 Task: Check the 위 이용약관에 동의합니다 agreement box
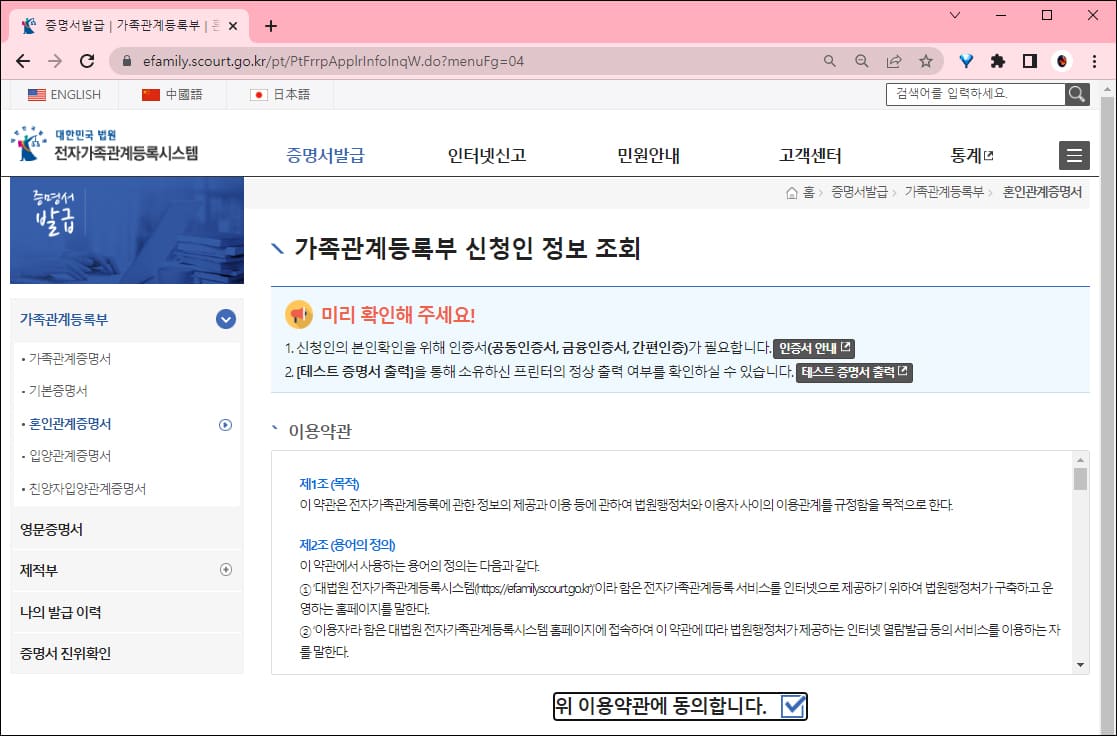pyautogui.click(x=794, y=705)
